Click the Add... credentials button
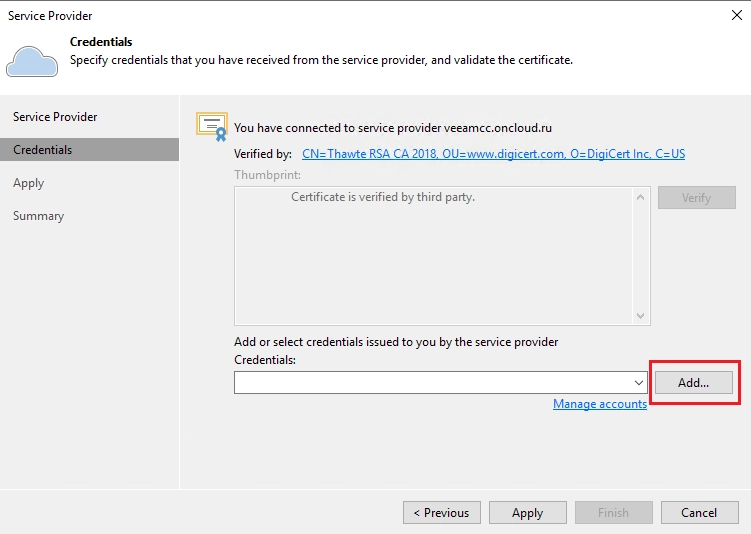 pos(693,382)
